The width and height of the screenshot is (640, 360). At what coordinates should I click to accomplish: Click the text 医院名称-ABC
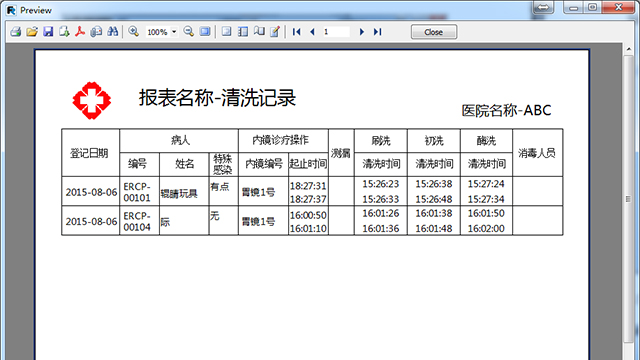click(506, 110)
